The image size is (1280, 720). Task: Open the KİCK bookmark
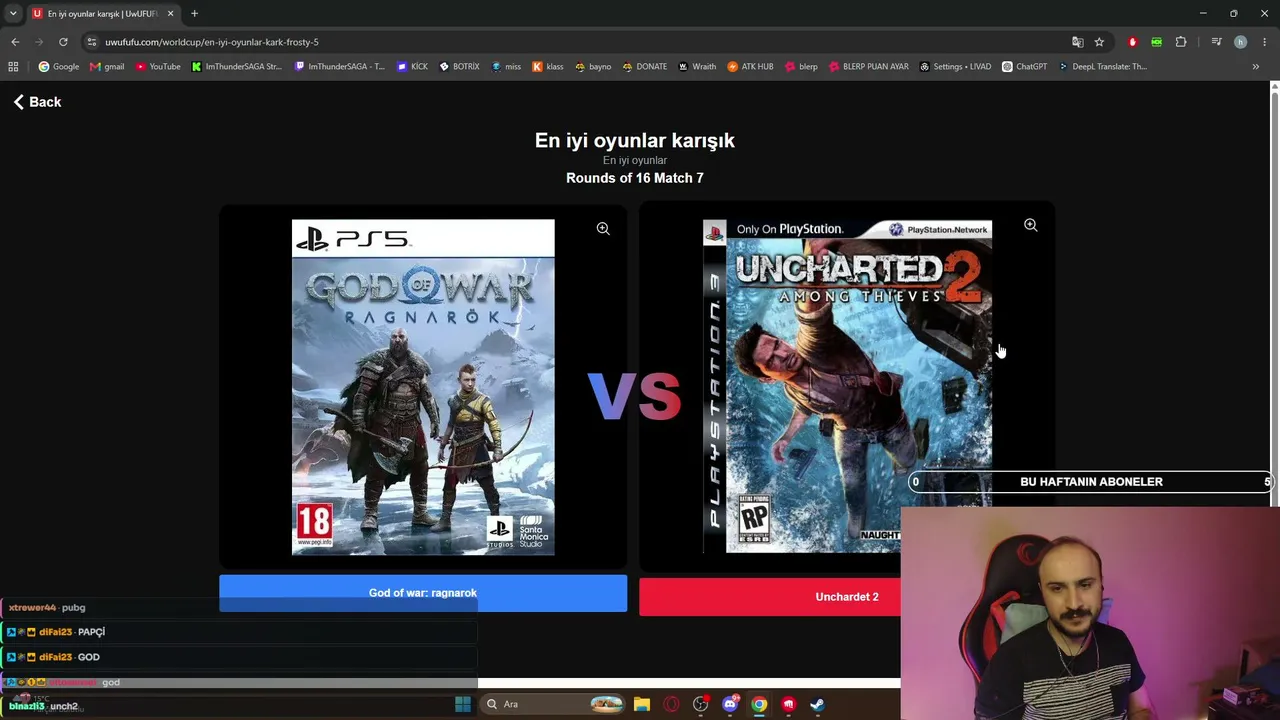(x=412, y=67)
